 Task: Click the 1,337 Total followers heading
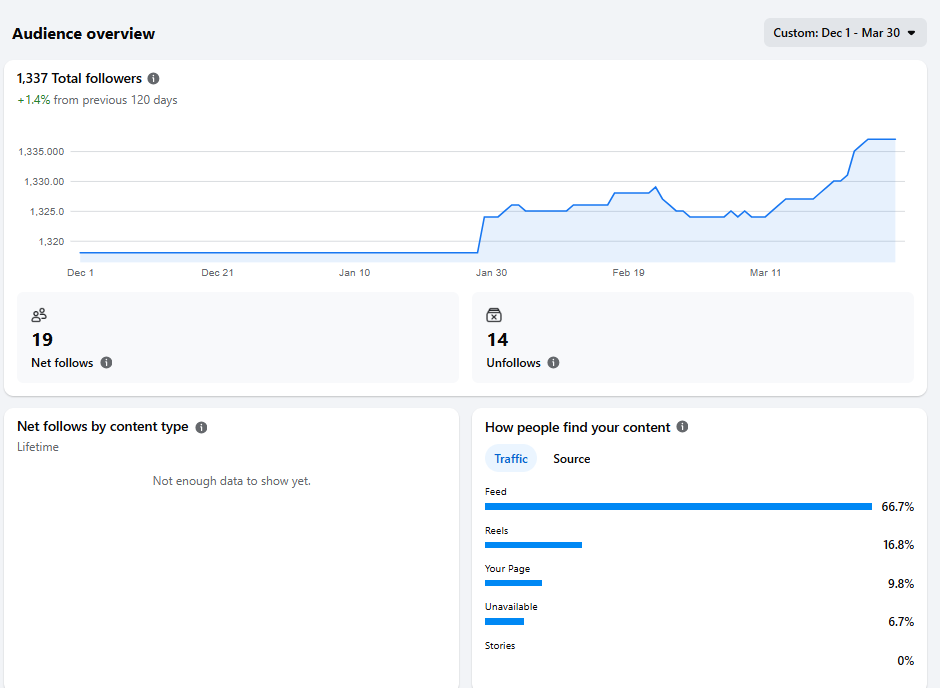tap(78, 78)
